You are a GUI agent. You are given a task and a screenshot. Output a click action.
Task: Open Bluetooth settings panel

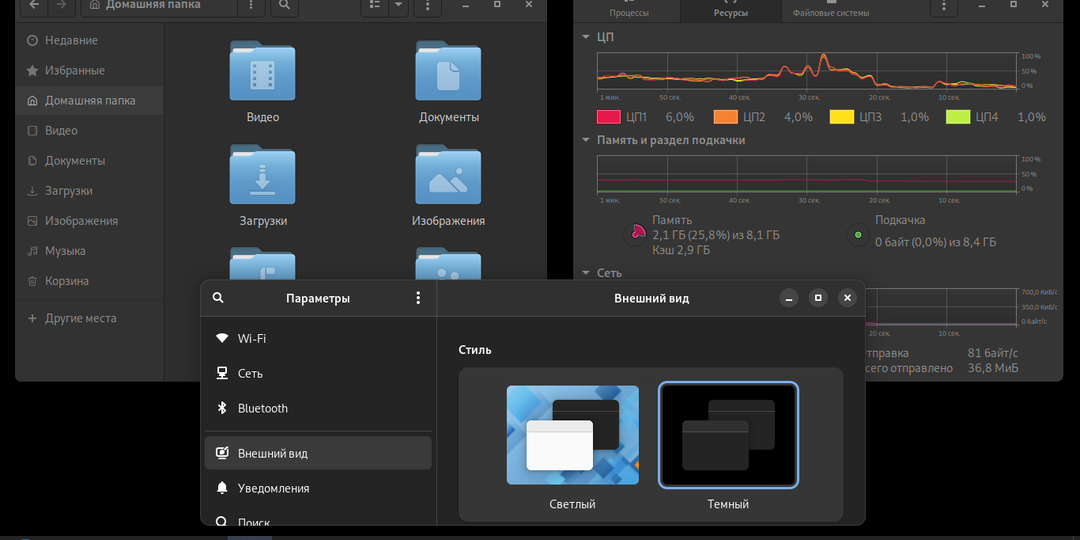(318, 408)
